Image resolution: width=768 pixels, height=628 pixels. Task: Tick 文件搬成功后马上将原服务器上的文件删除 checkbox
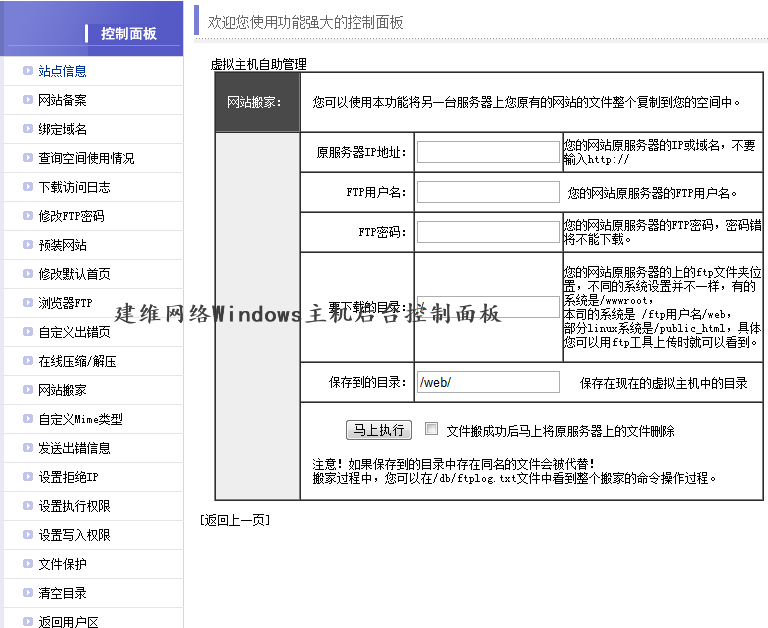click(x=431, y=429)
